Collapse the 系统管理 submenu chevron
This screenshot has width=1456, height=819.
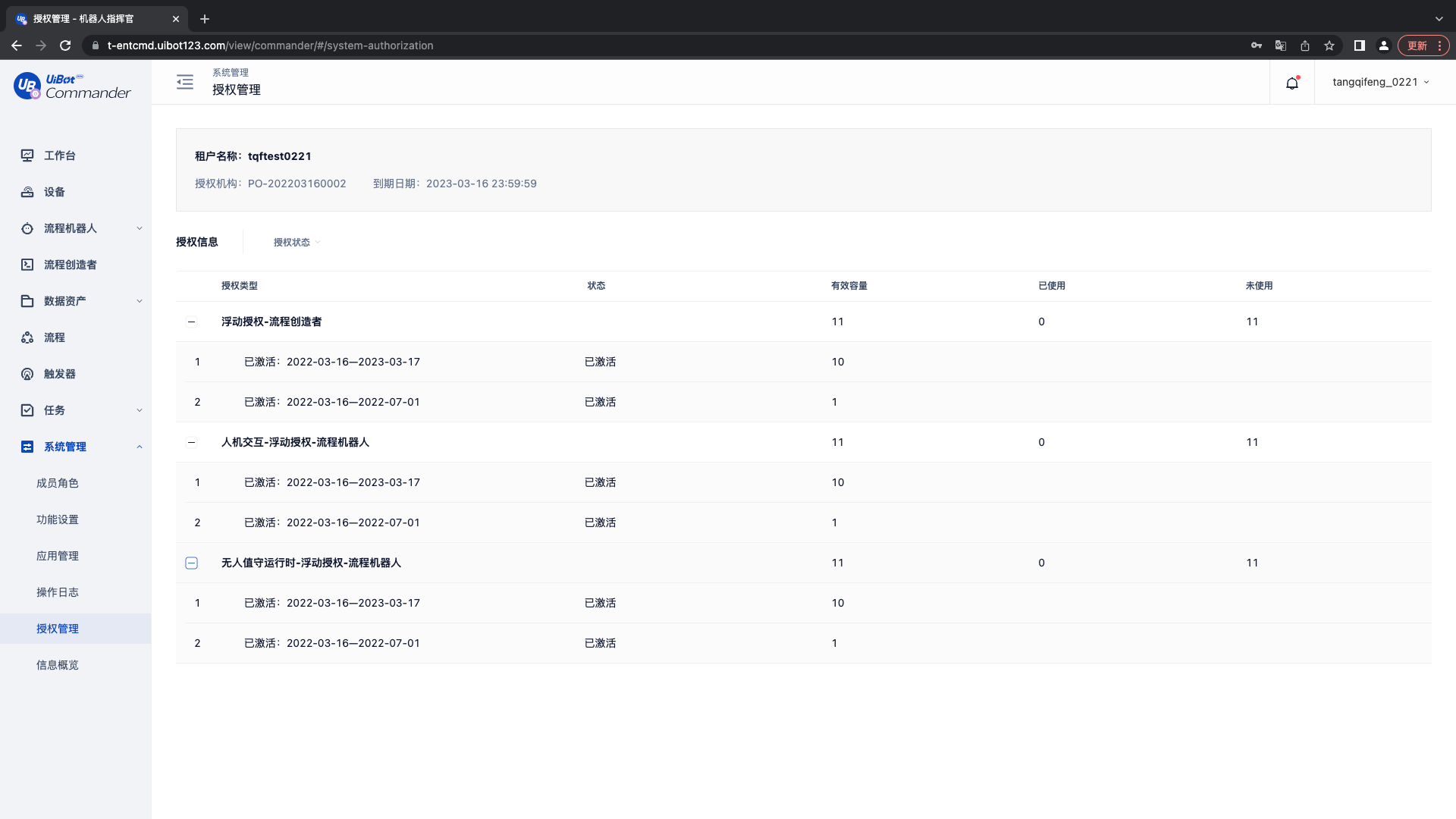[140, 447]
